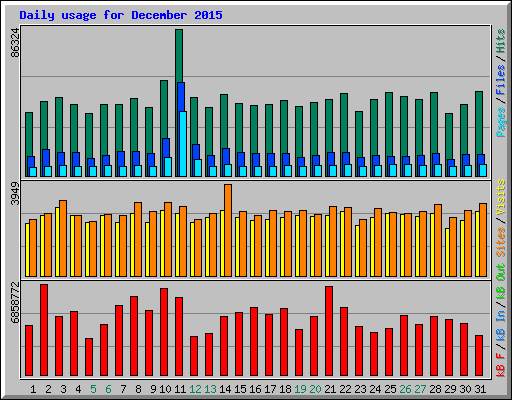Click the x-axis label for day 25

[390, 389]
